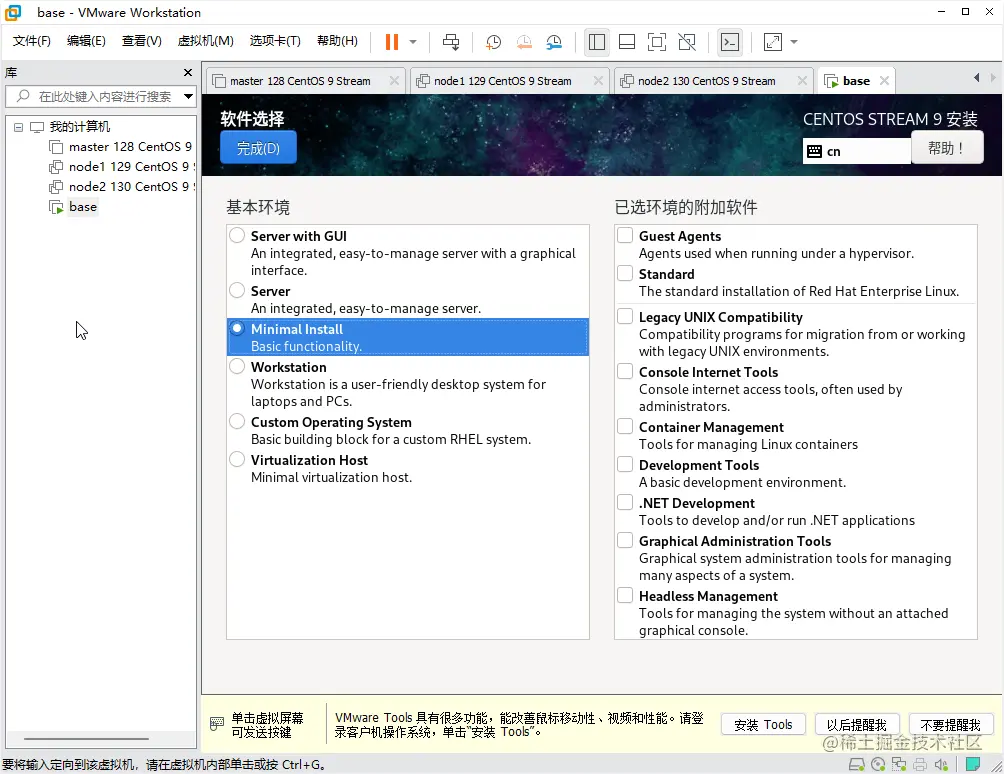
Task: Revert to previous snapshot icon
Action: pyautogui.click(x=524, y=42)
